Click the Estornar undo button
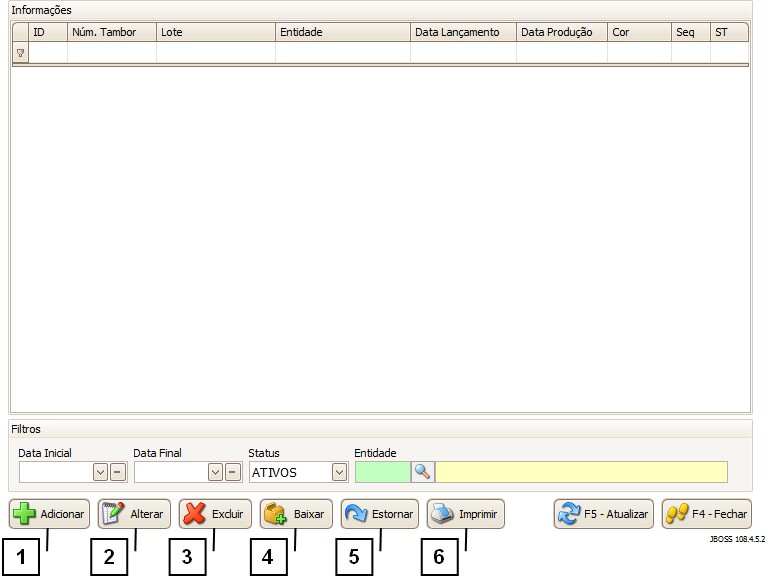Image resolution: width=768 pixels, height=580 pixels. click(x=379, y=514)
